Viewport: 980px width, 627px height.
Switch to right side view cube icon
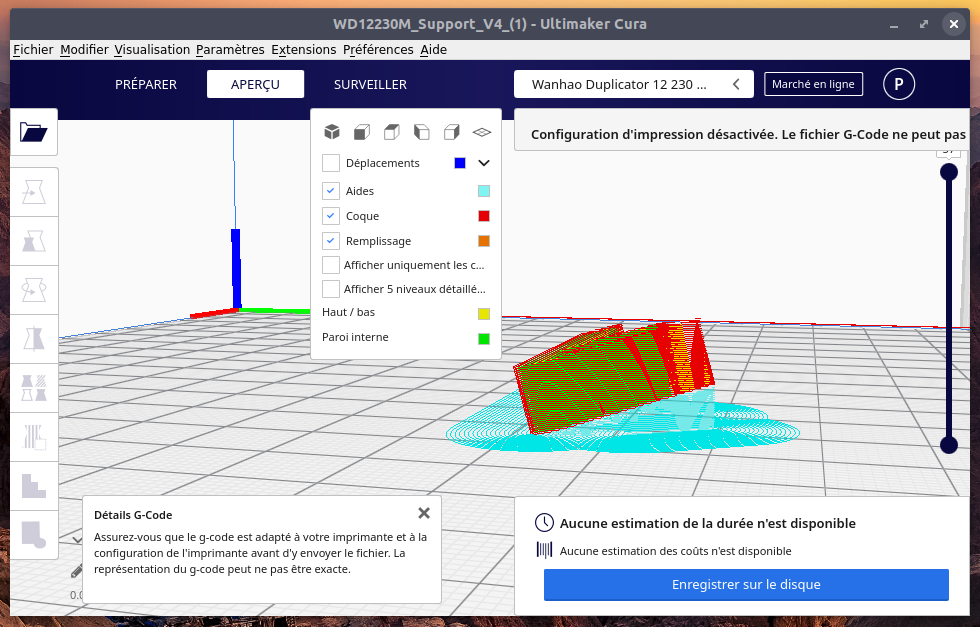(452, 132)
